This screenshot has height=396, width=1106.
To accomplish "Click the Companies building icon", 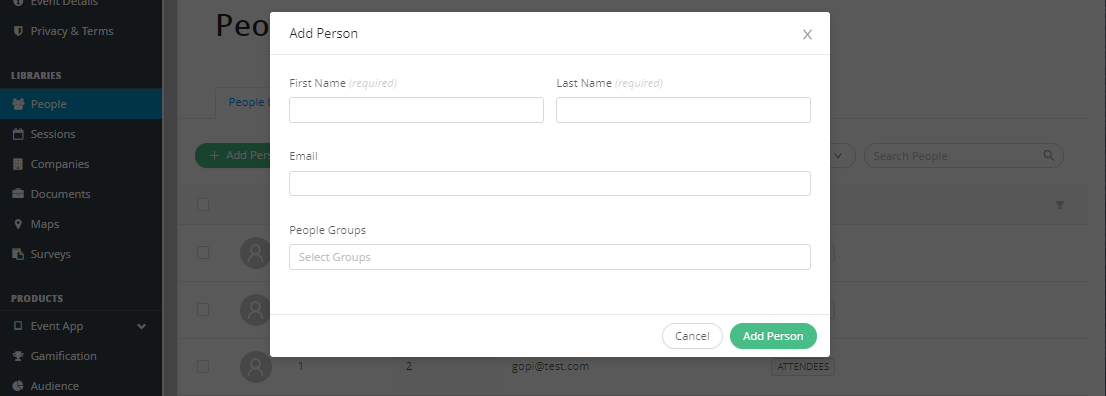I will coord(18,164).
